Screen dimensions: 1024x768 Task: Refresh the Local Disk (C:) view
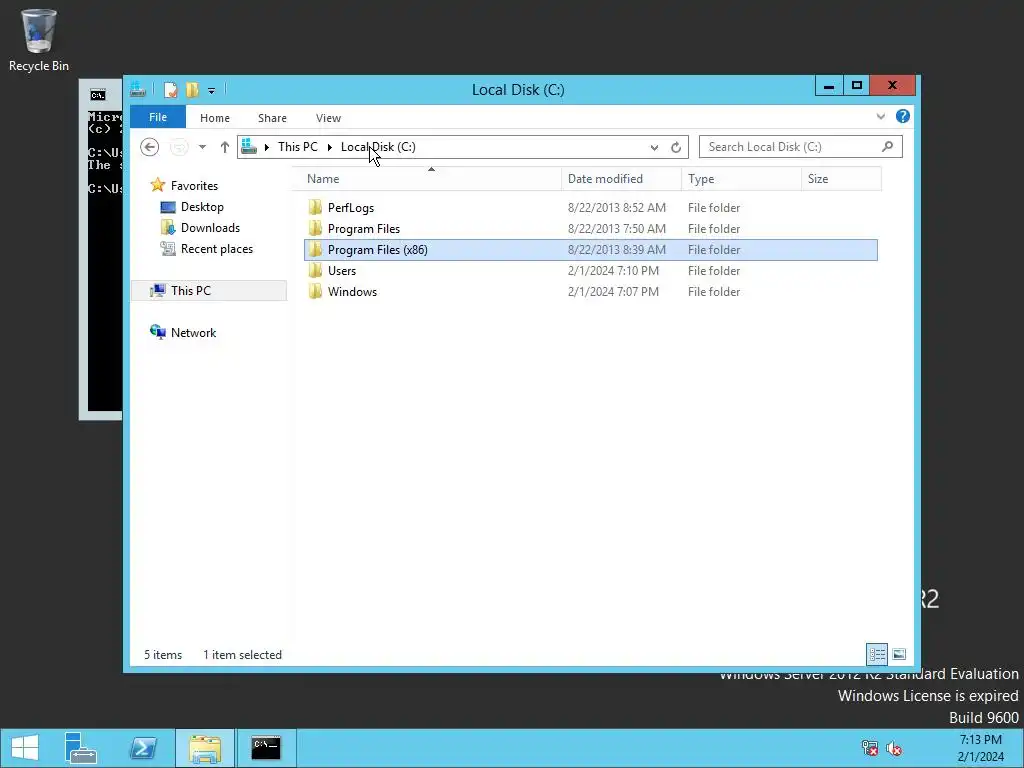click(x=676, y=147)
